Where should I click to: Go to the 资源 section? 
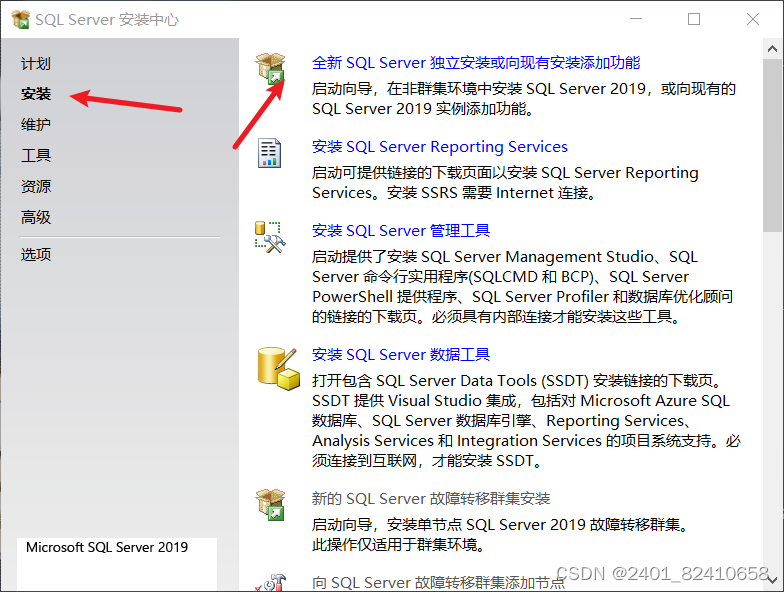(x=36, y=186)
